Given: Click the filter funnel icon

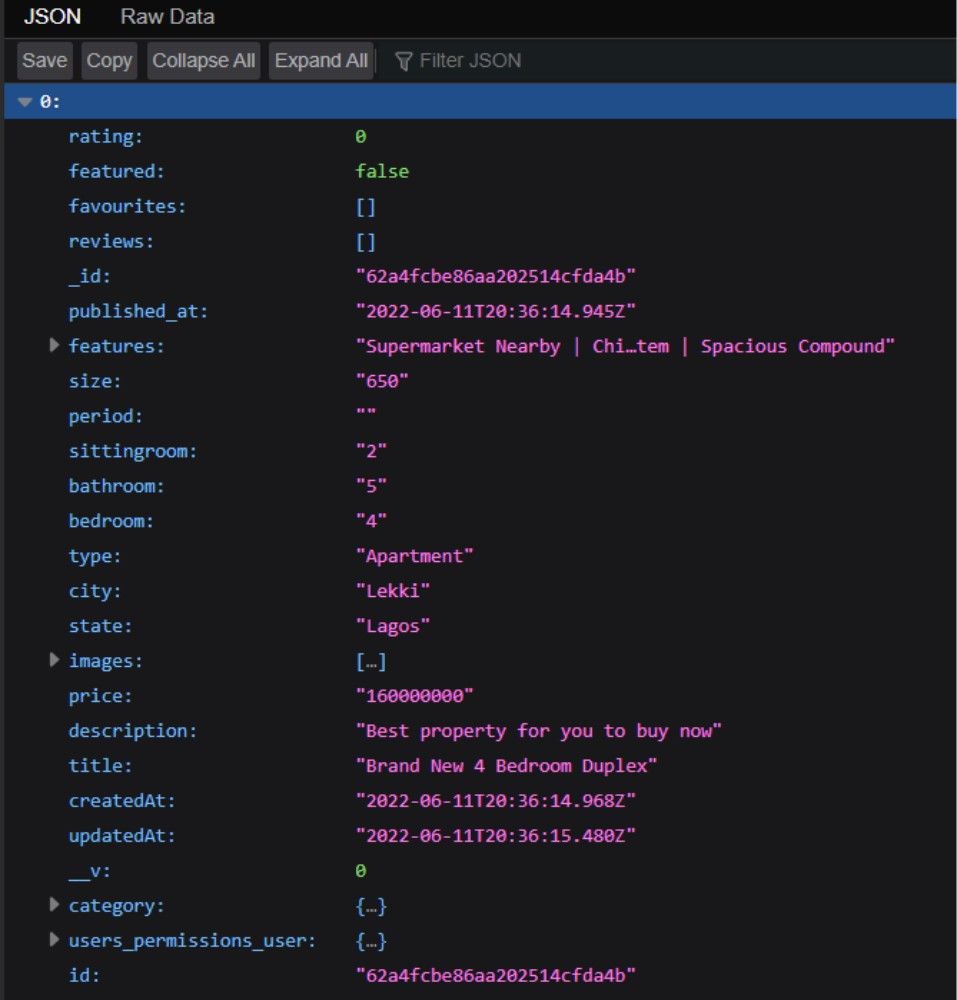Looking at the screenshot, I should coord(403,61).
